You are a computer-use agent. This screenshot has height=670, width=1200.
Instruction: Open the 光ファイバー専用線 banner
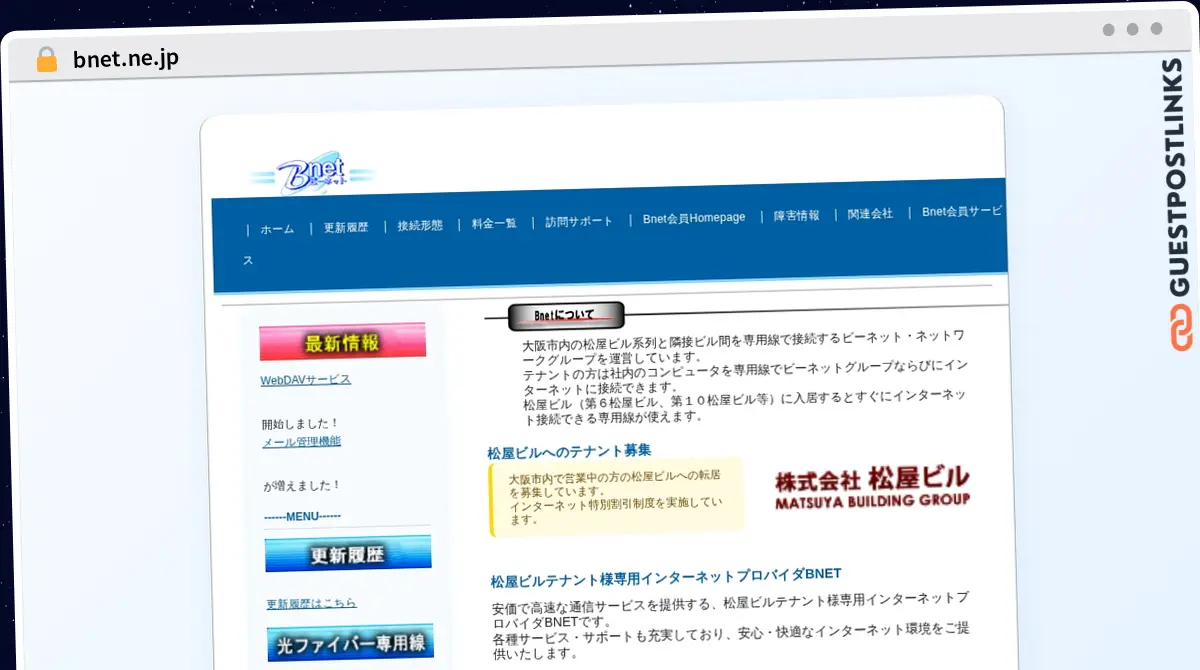coord(349,643)
